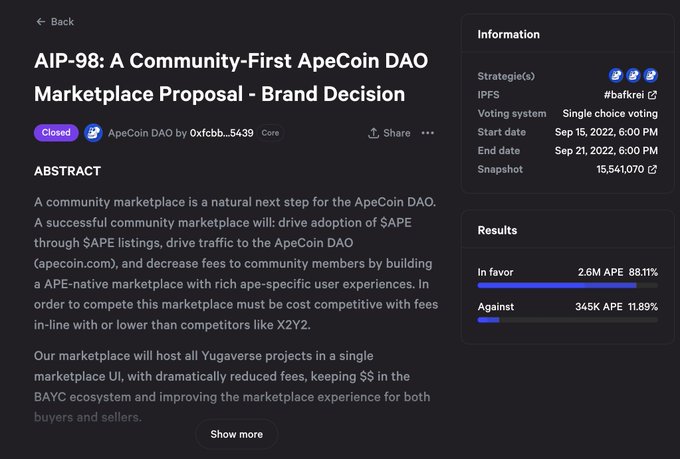
Task: Go back using the Back arrow
Action: [40, 21]
